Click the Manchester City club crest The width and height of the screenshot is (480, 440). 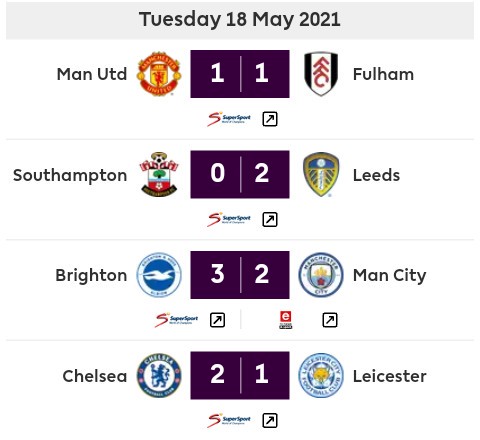(x=321, y=275)
